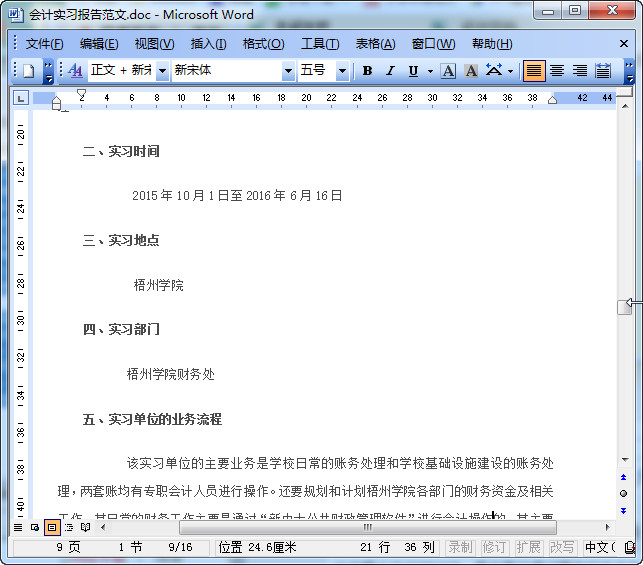Open the 插入(I) menu
This screenshot has height=565, width=643.
click(x=208, y=44)
